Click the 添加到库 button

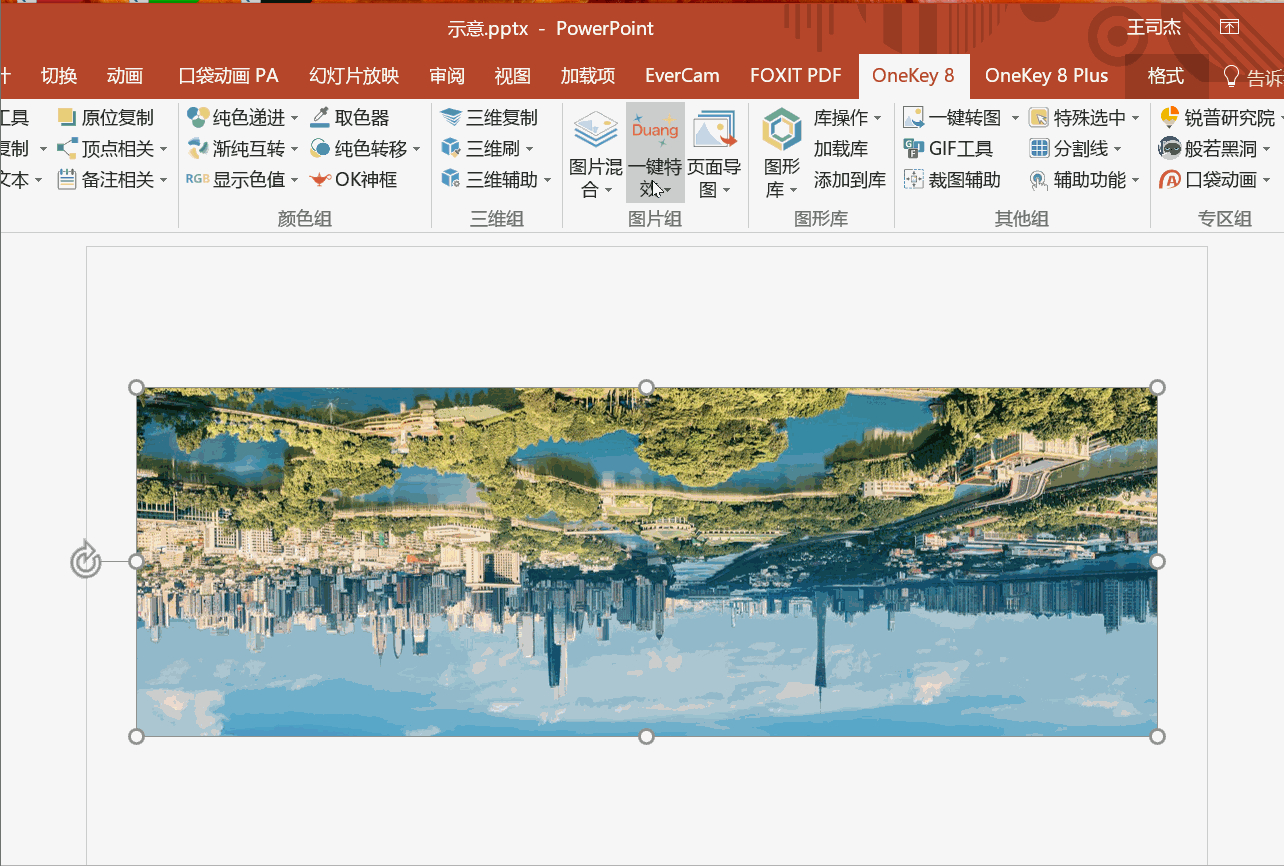[x=850, y=180]
